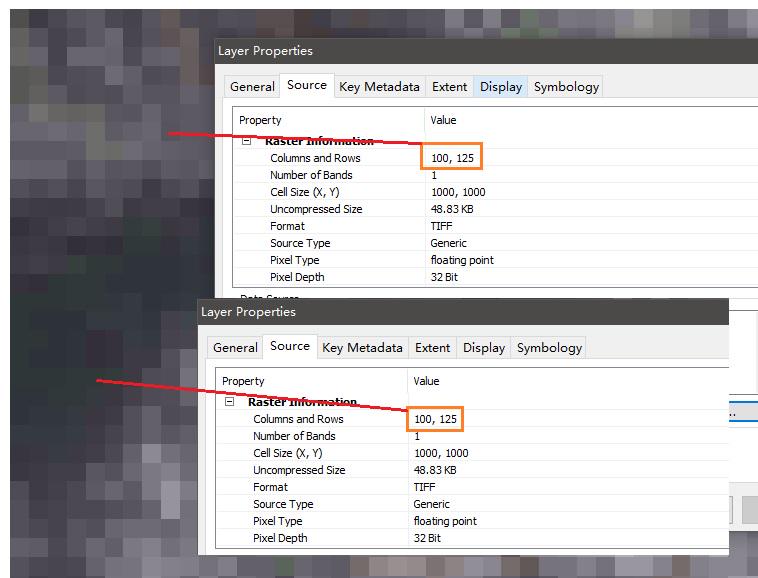Collapse Raster Information group in lower window

point(230,402)
